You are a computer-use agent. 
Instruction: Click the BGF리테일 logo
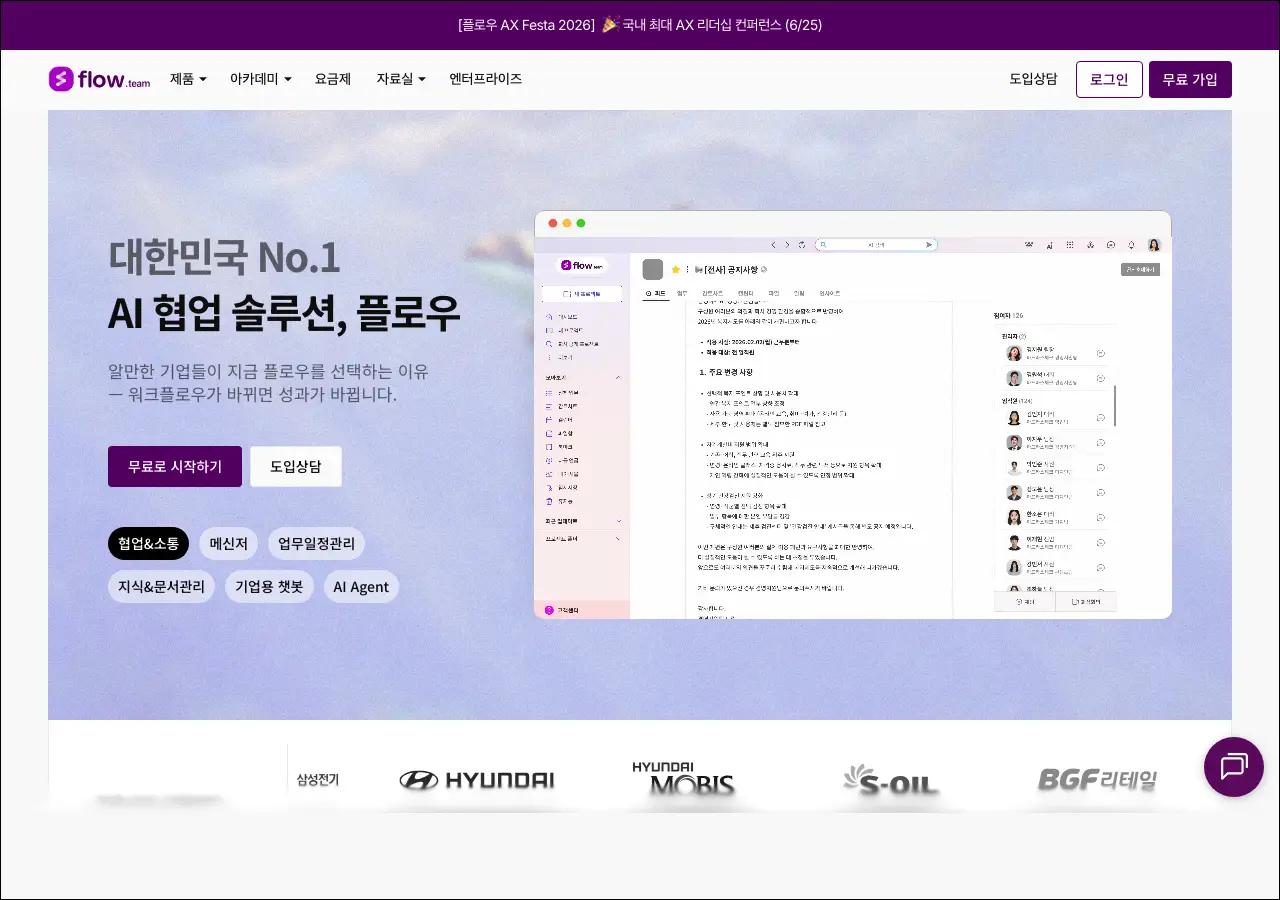click(x=1097, y=780)
